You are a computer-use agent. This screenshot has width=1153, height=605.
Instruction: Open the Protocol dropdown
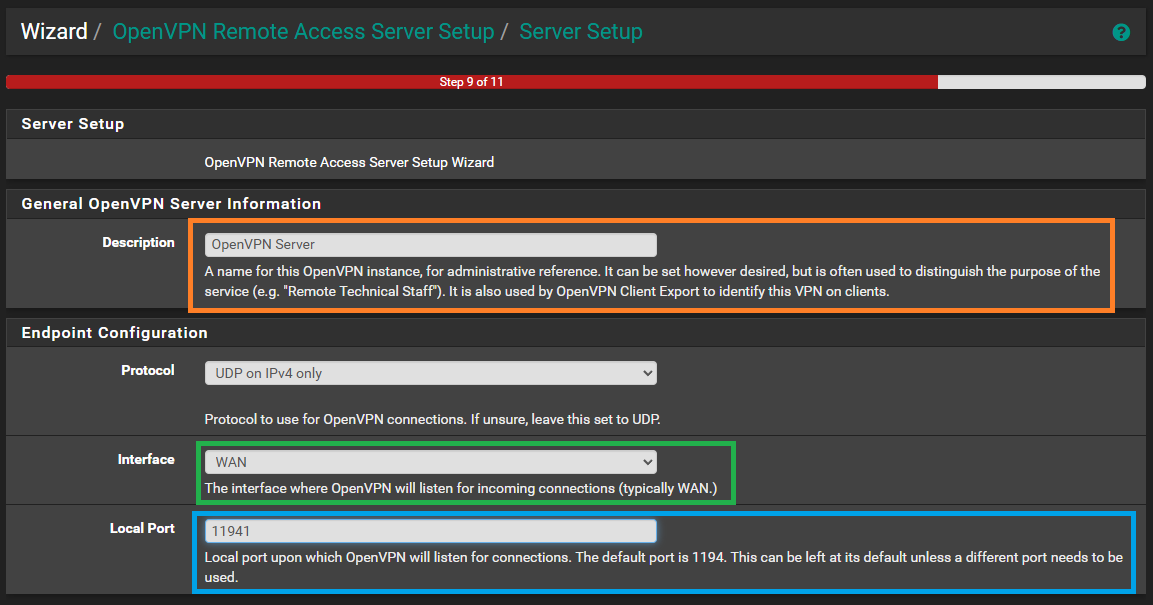tap(430, 373)
